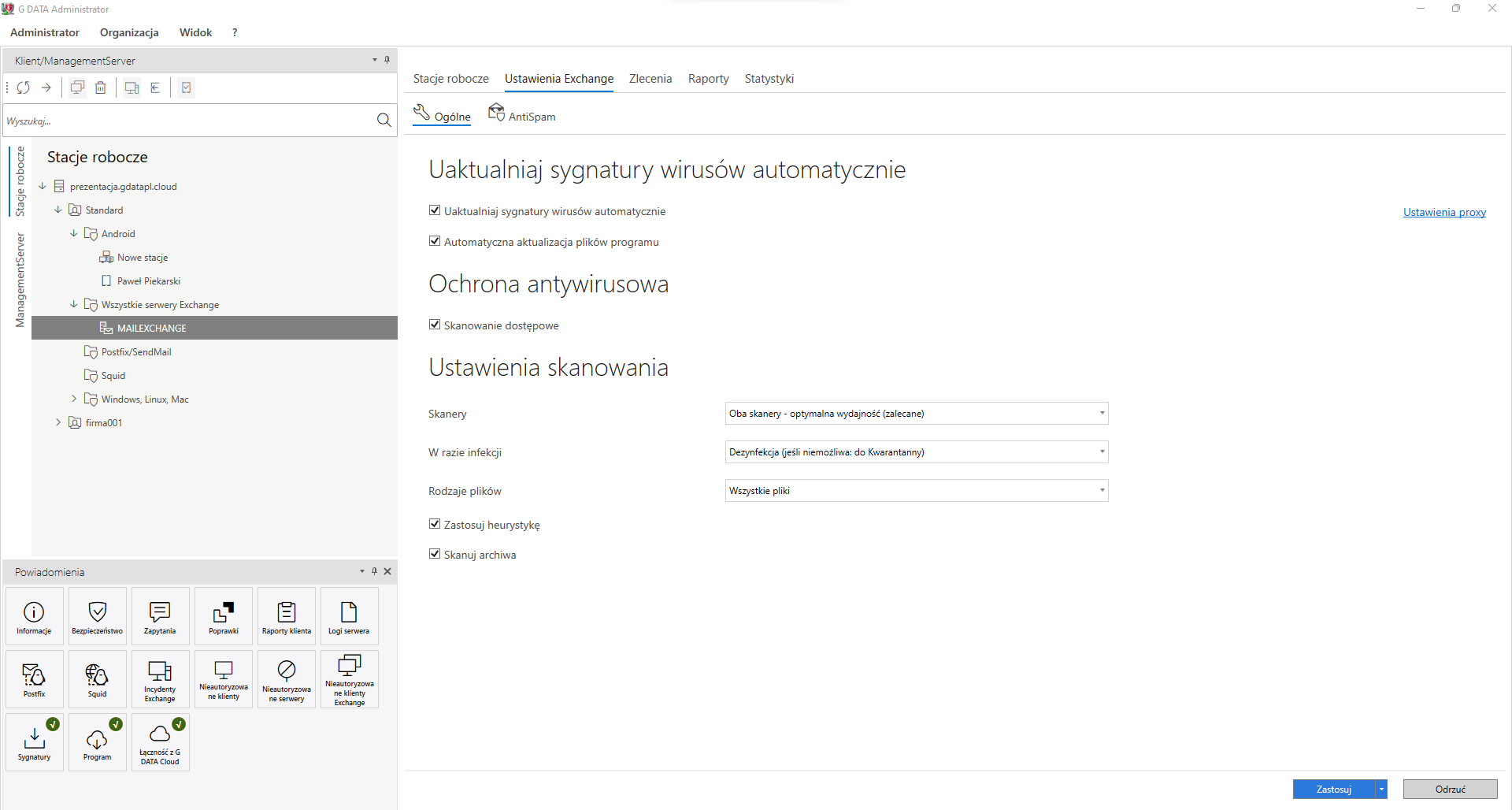Click the Logi serwera tile
This screenshot has height=810, width=1512.
(349, 616)
